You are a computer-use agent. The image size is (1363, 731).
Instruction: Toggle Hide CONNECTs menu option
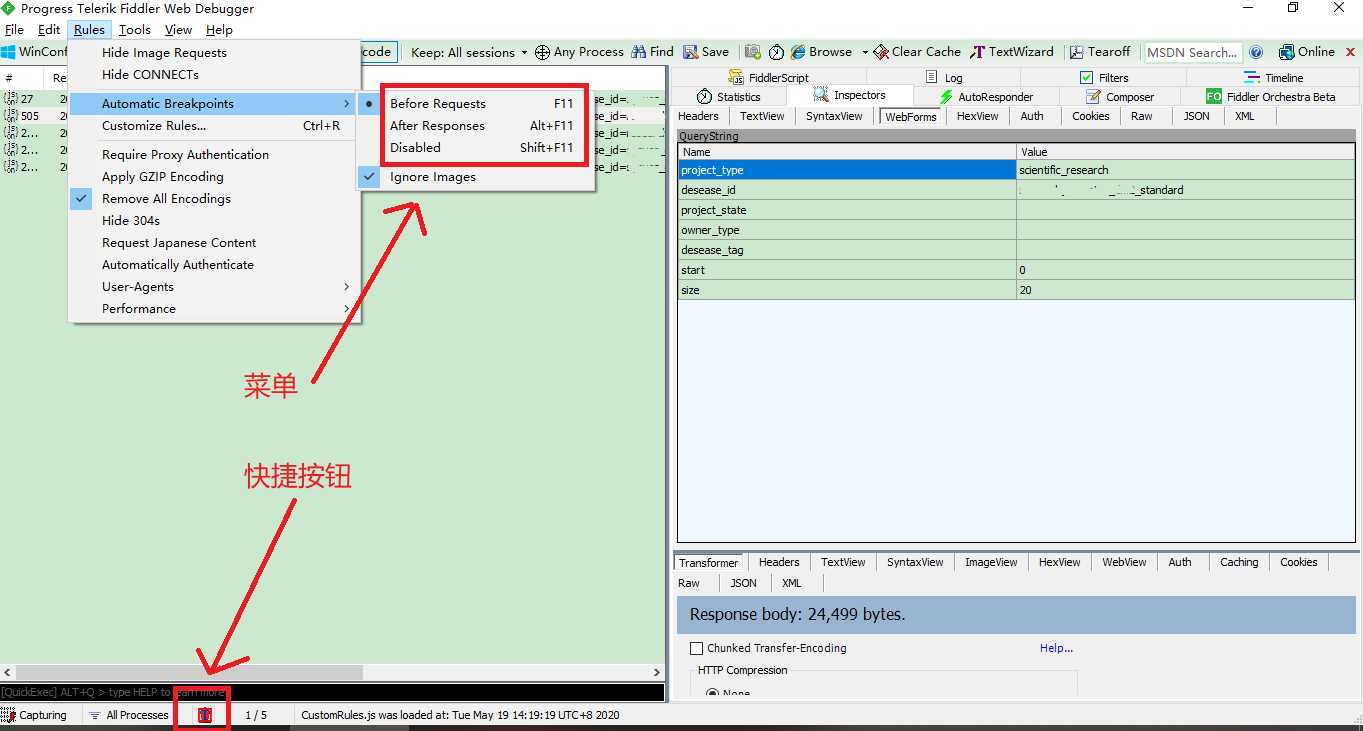point(214,74)
